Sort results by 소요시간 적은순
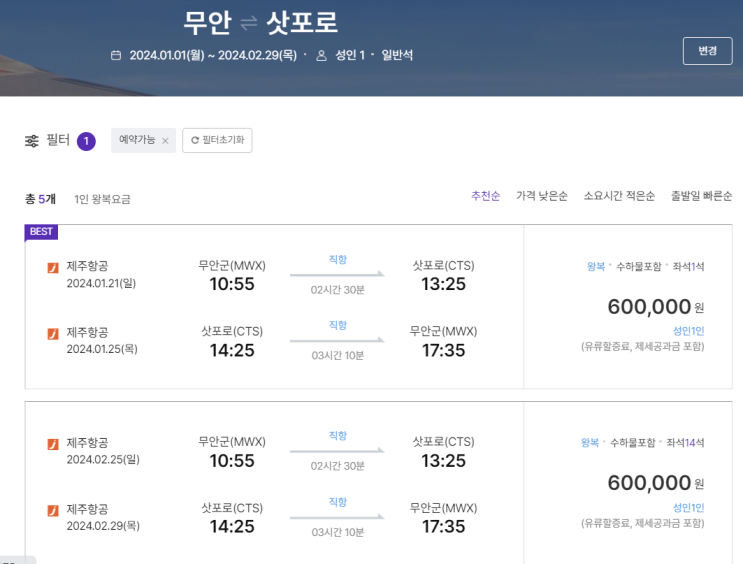743x564 pixels. coord(619,196)
